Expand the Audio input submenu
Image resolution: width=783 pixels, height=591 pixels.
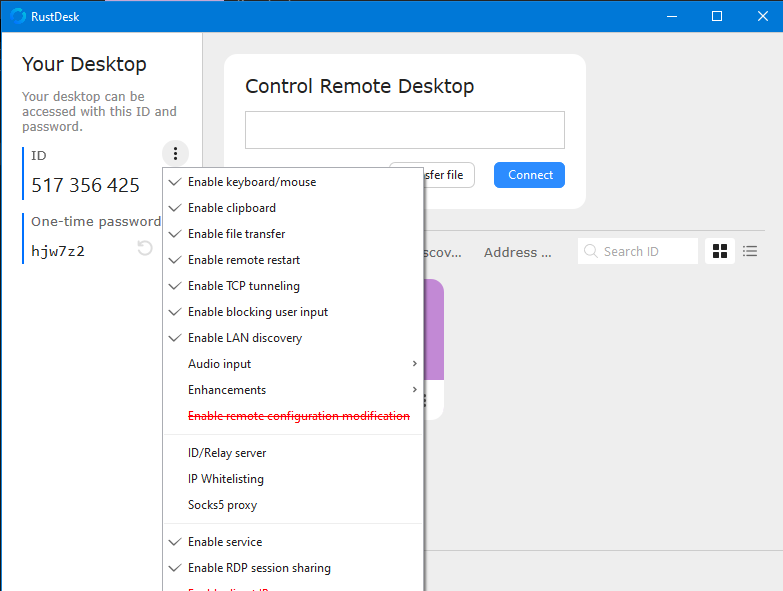click(293, 364)
